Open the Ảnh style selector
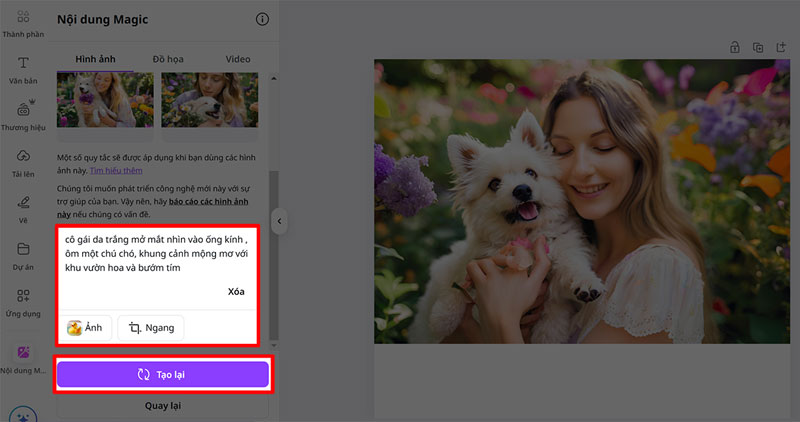Image resolution: width=800 pixels, height=422 pixels. click(86, 328)
